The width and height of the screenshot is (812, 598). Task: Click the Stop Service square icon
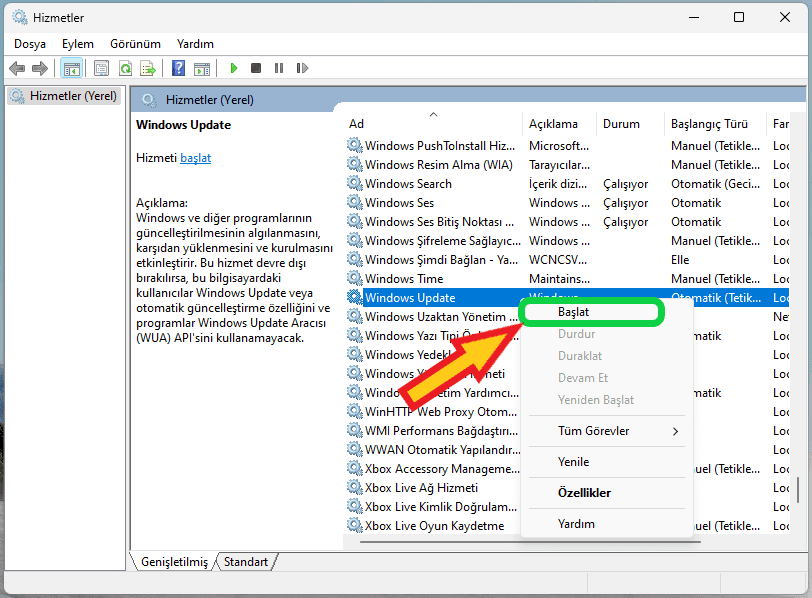click(256, 68)
